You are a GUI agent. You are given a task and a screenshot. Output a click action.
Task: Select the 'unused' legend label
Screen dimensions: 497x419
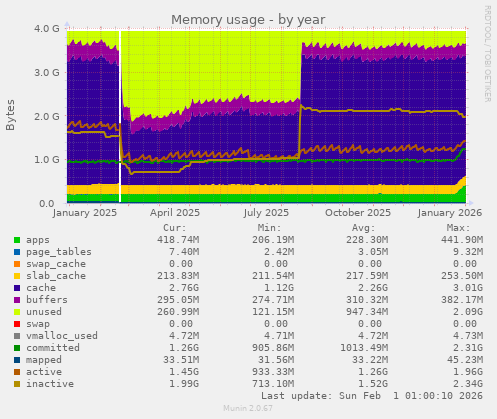tap(44, 312)
